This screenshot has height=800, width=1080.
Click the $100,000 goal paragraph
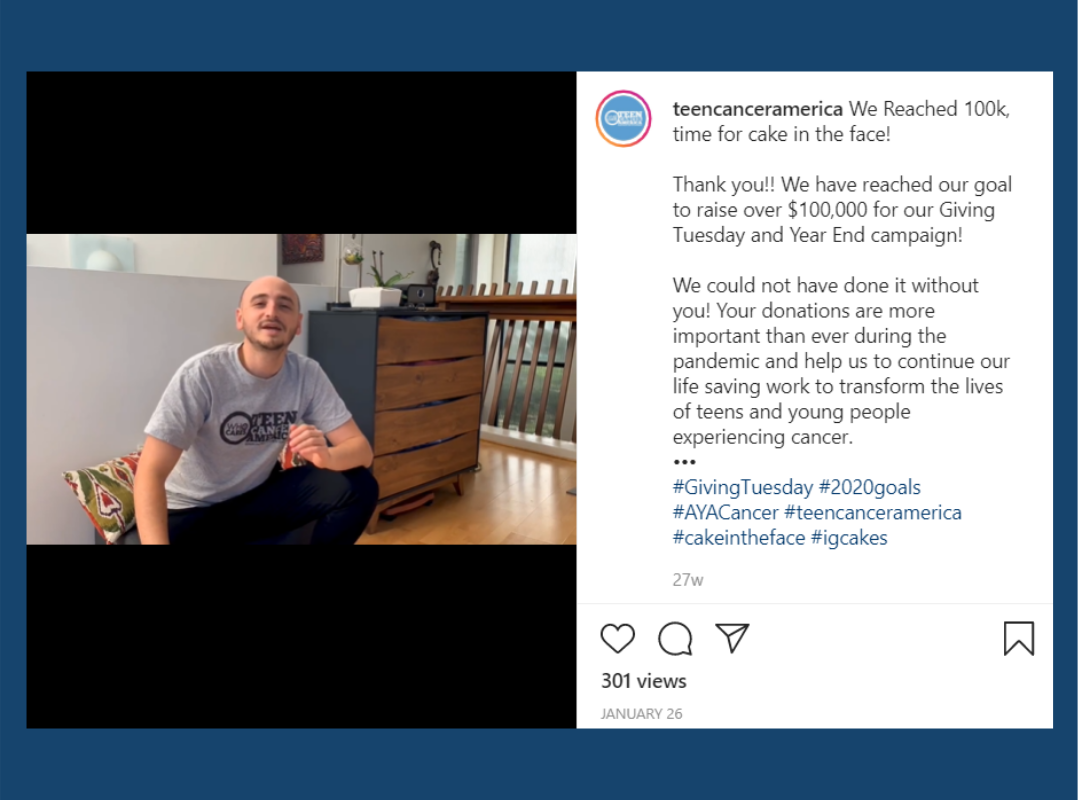pyautogui.click(x=842, y=209)
